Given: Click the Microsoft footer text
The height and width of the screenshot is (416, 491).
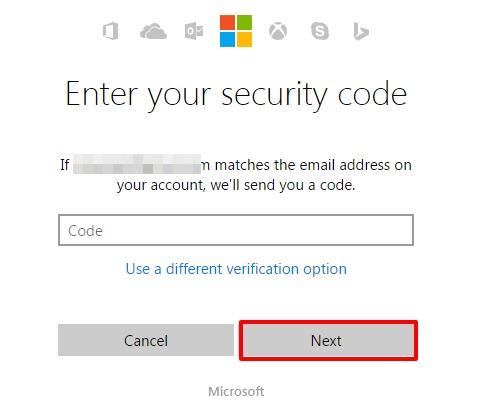Looking at the screenshot, I should coord(236,391).
